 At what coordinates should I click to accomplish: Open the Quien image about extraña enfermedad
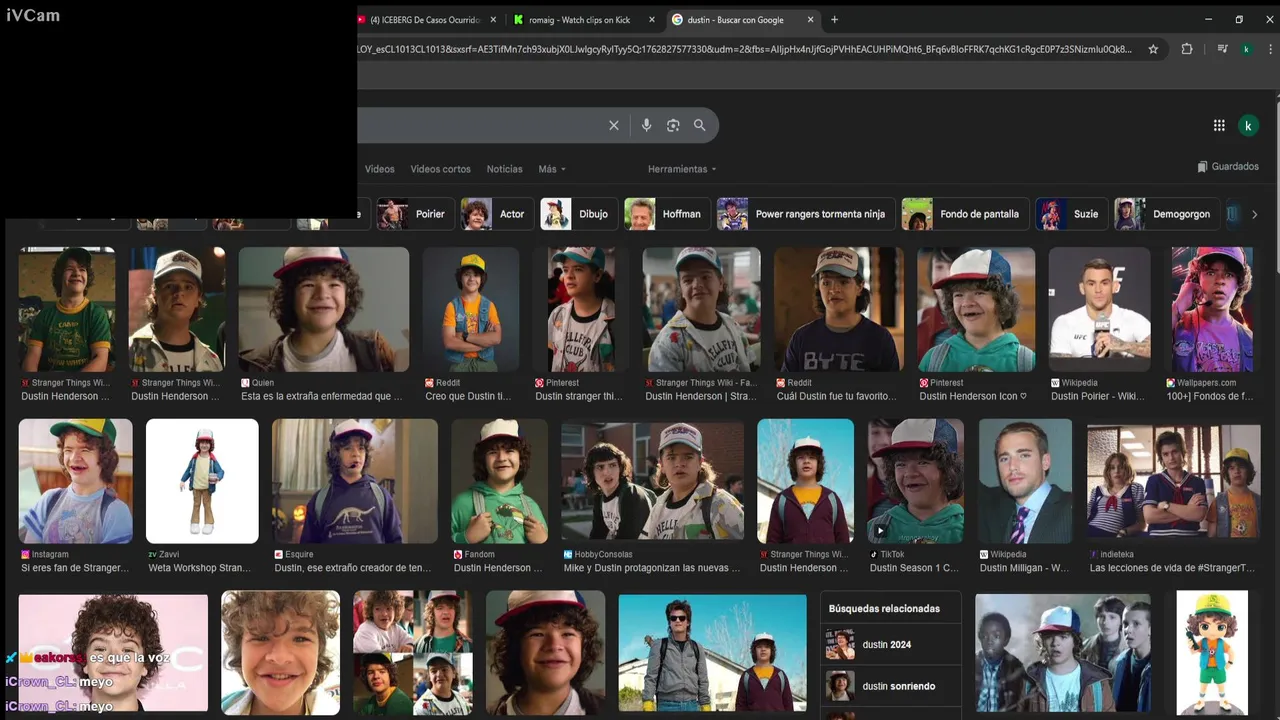pos(323,309)
